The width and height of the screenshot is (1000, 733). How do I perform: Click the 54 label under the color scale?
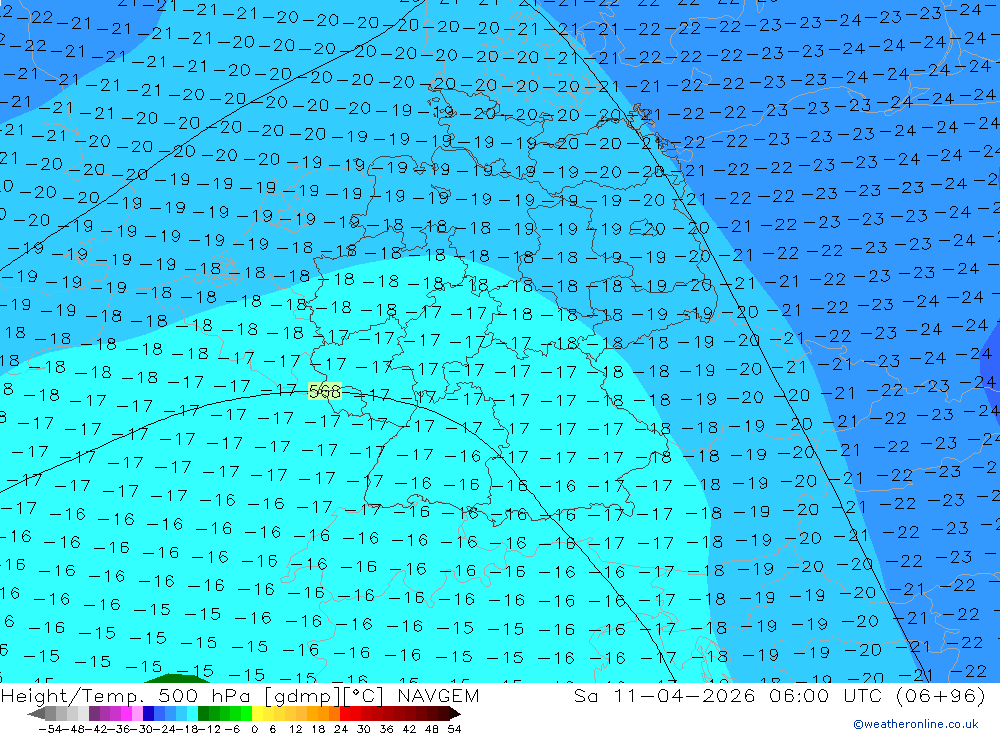(454, 729)
